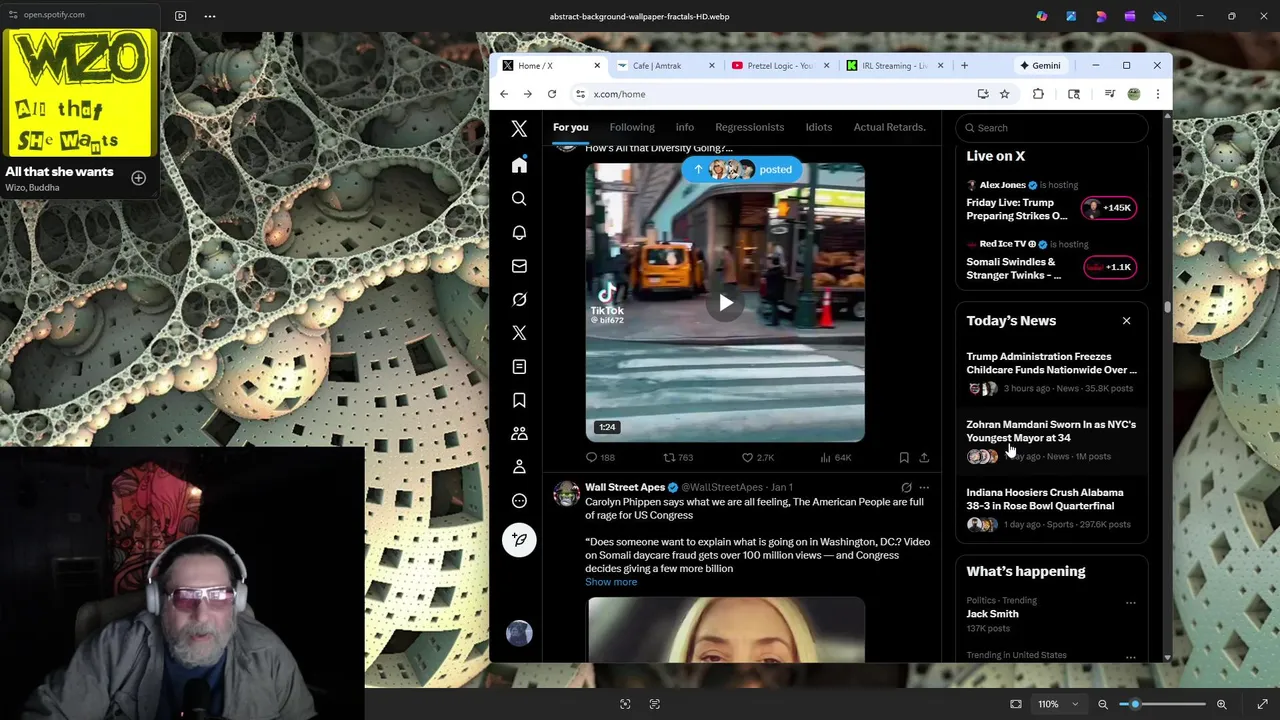Switch to the Following tab

(632, 127)
